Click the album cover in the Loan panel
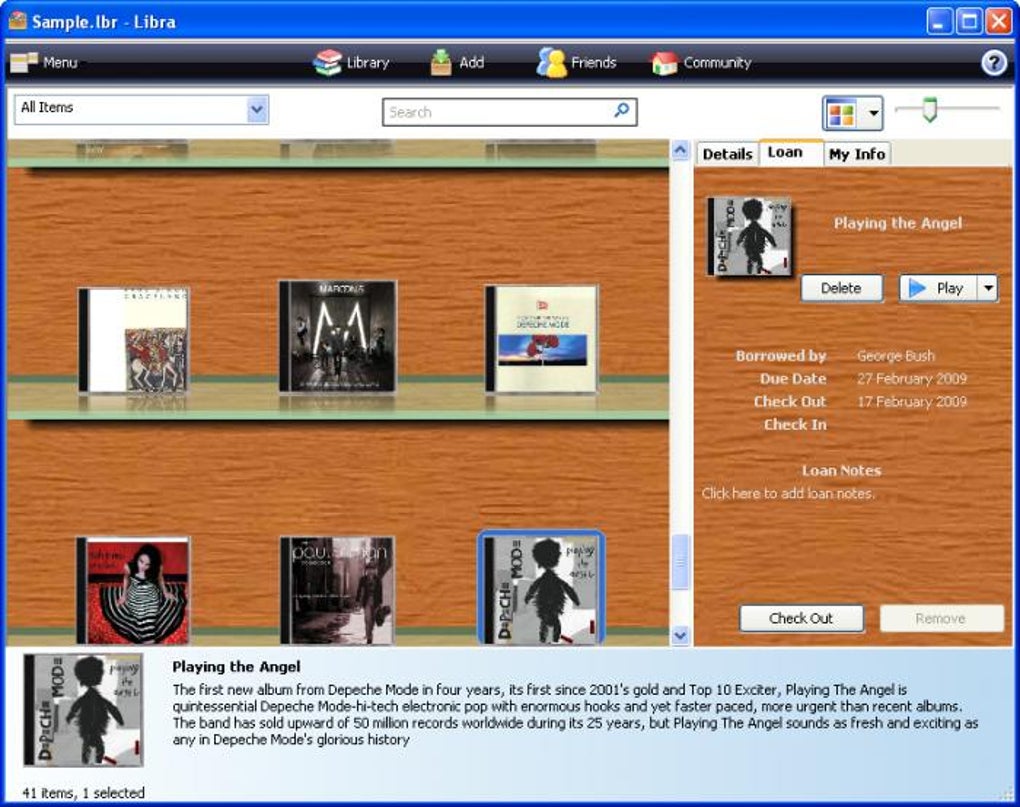This screenshot has height=807, width=1020. tap(749, 236)
